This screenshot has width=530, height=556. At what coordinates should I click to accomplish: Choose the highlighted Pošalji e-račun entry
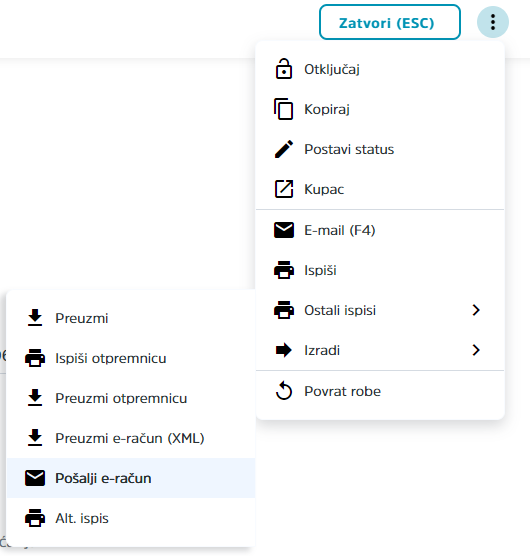131,478
